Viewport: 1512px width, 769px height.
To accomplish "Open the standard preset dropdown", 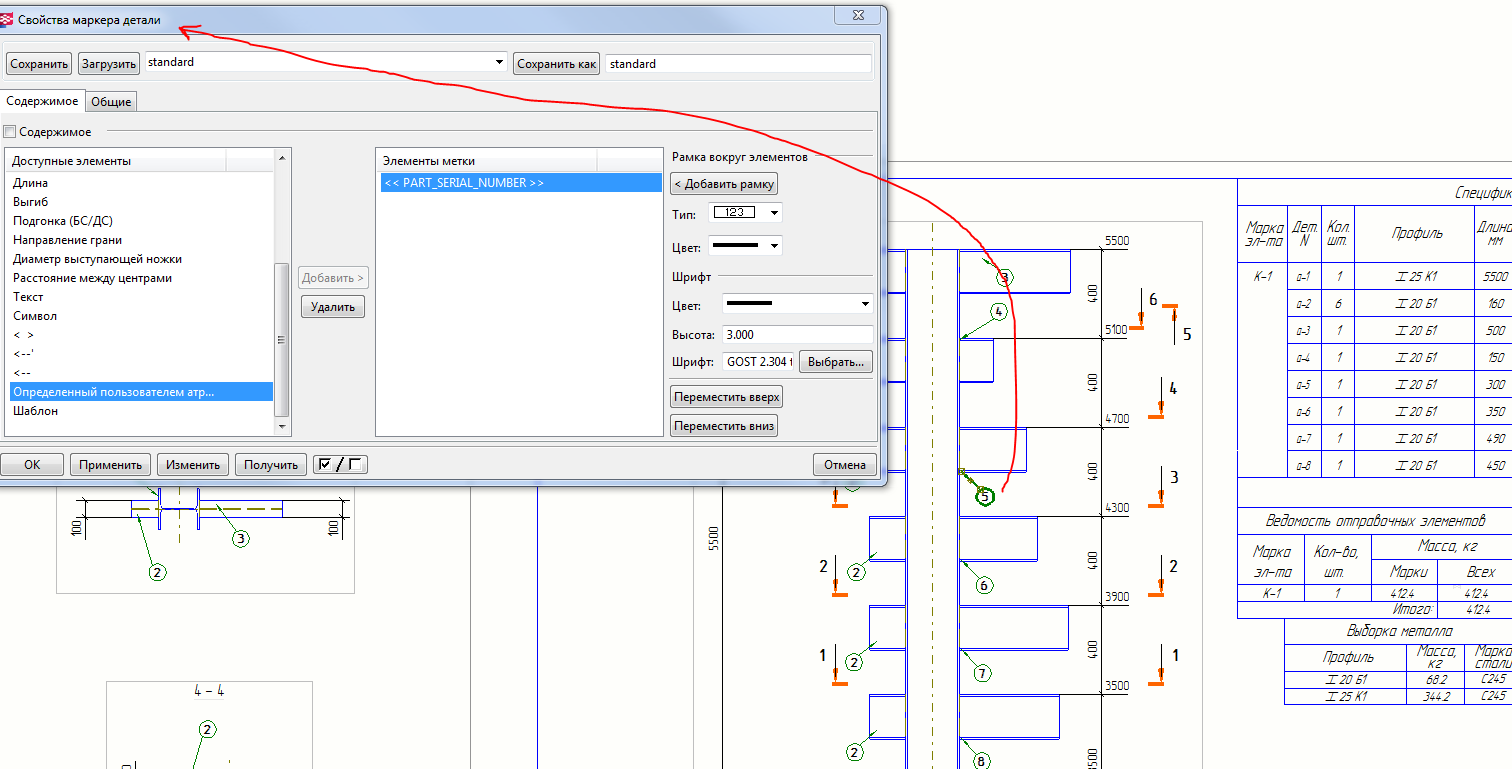I will click(x=499, y=63).
